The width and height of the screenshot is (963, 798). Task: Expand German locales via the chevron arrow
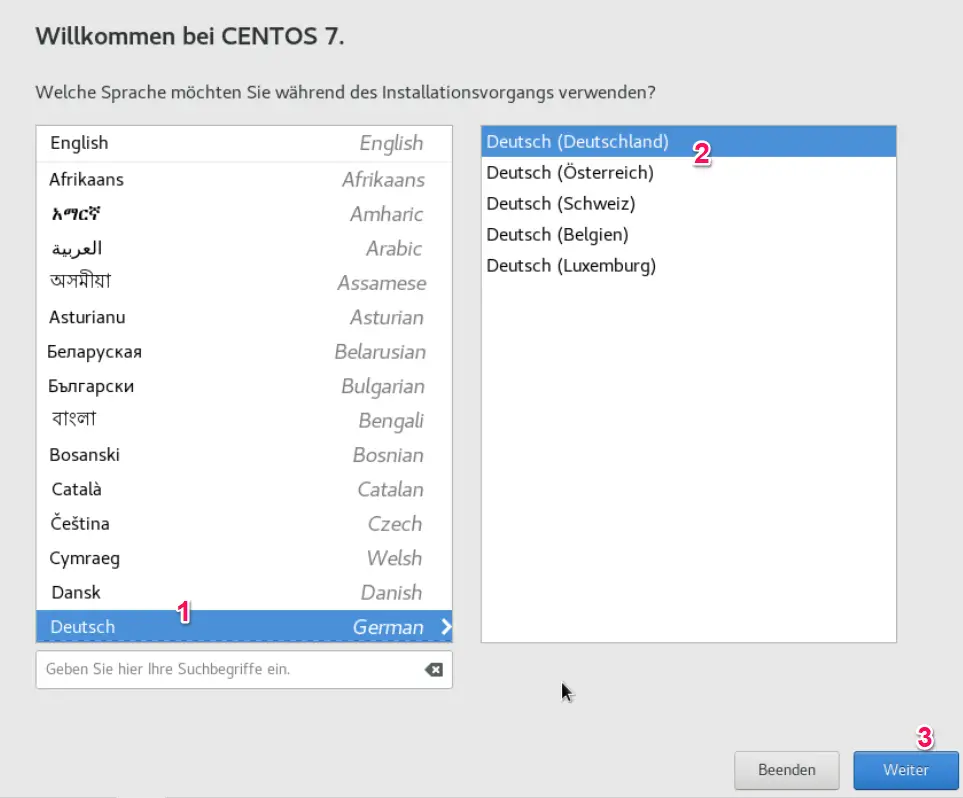tap(446, 627)
